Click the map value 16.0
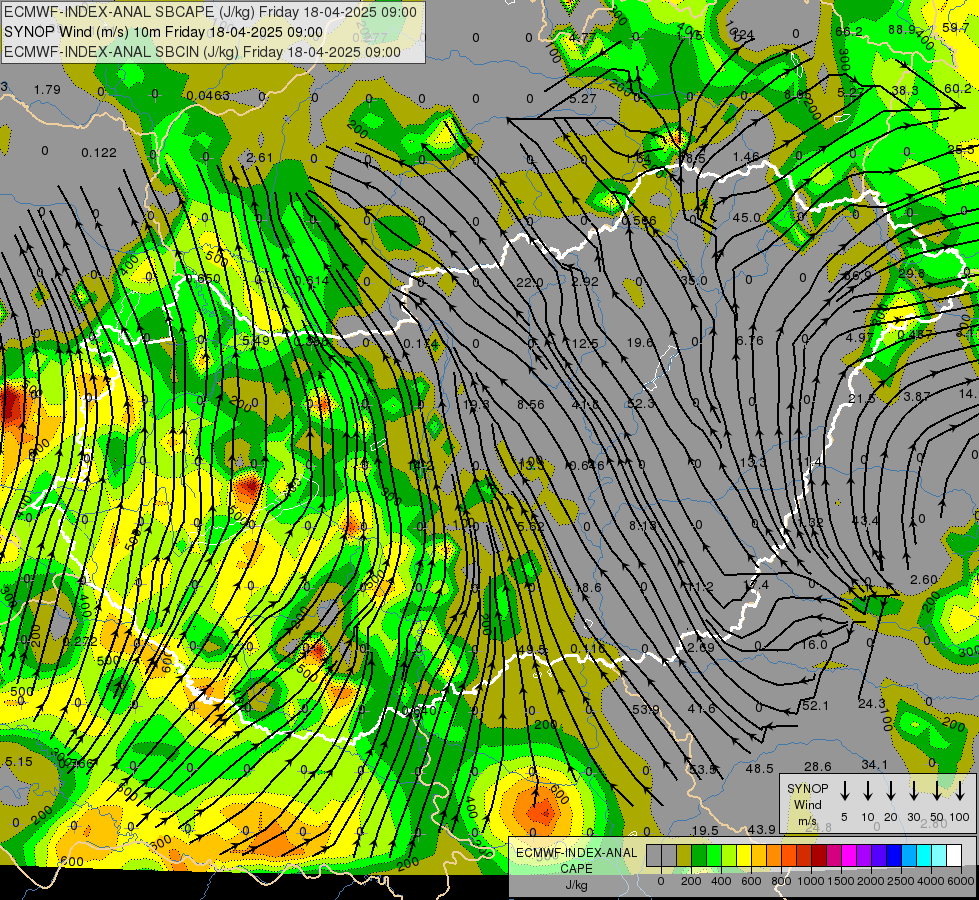This screenshot has width=979, height=900. (x=814, y=644)
